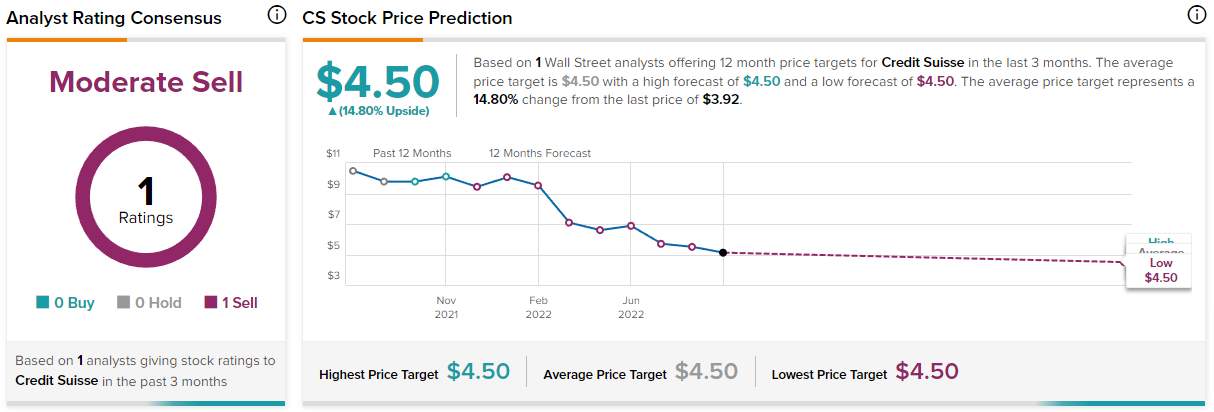The height and width of the screenshot is (412, 1214).
Task: Click the 1 Ratings count inside the donut
Action: coord(146,199)
